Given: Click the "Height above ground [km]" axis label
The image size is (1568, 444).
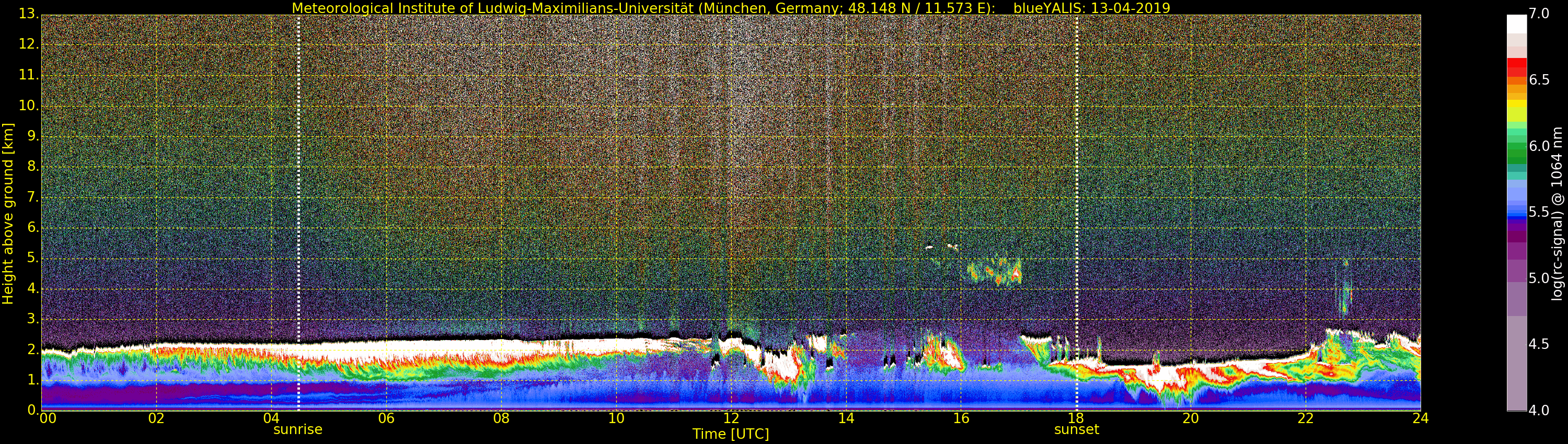Looking at the screenshot, I should 8,214.
